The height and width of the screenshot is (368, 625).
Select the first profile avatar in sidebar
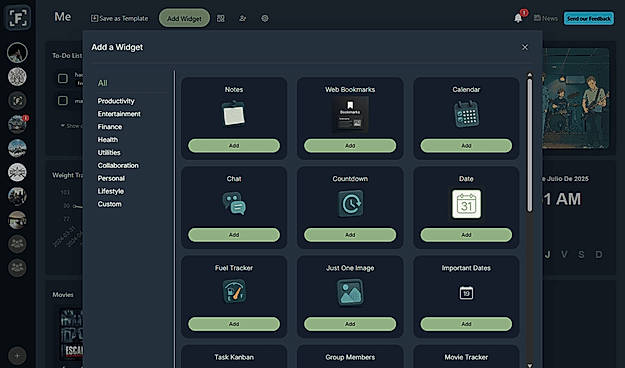point(17,53)
